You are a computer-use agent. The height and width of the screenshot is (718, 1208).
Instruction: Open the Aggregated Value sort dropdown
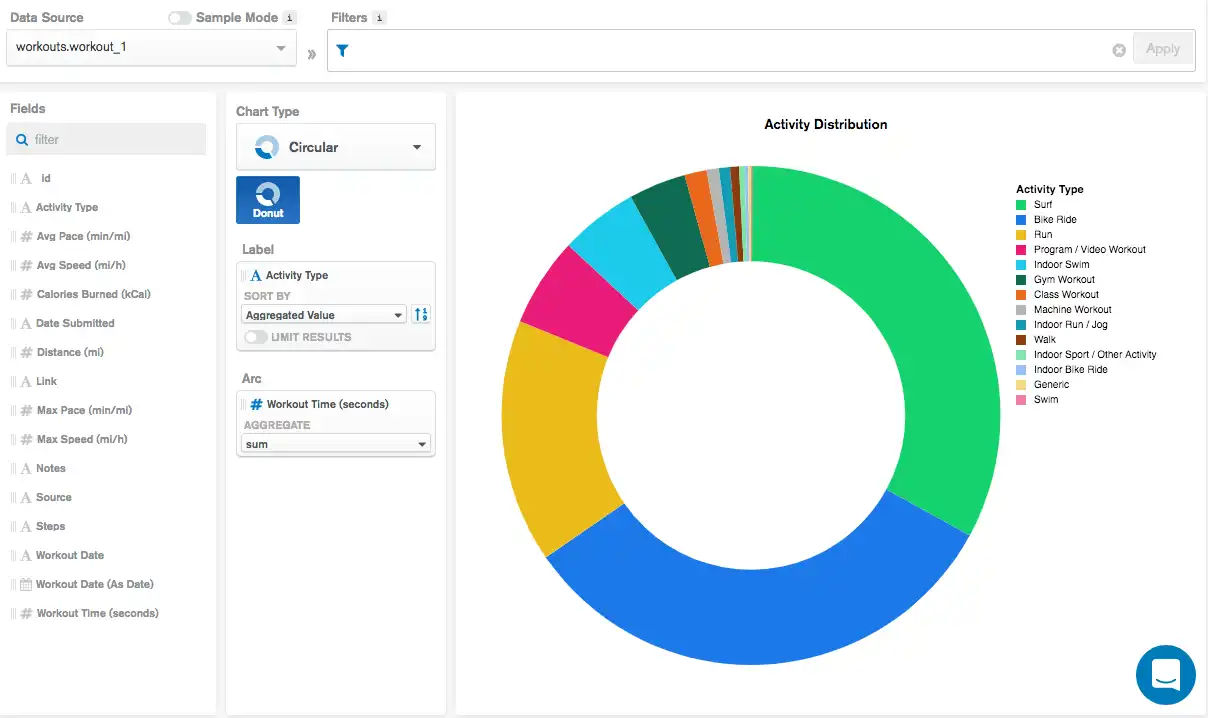[322, 314]
